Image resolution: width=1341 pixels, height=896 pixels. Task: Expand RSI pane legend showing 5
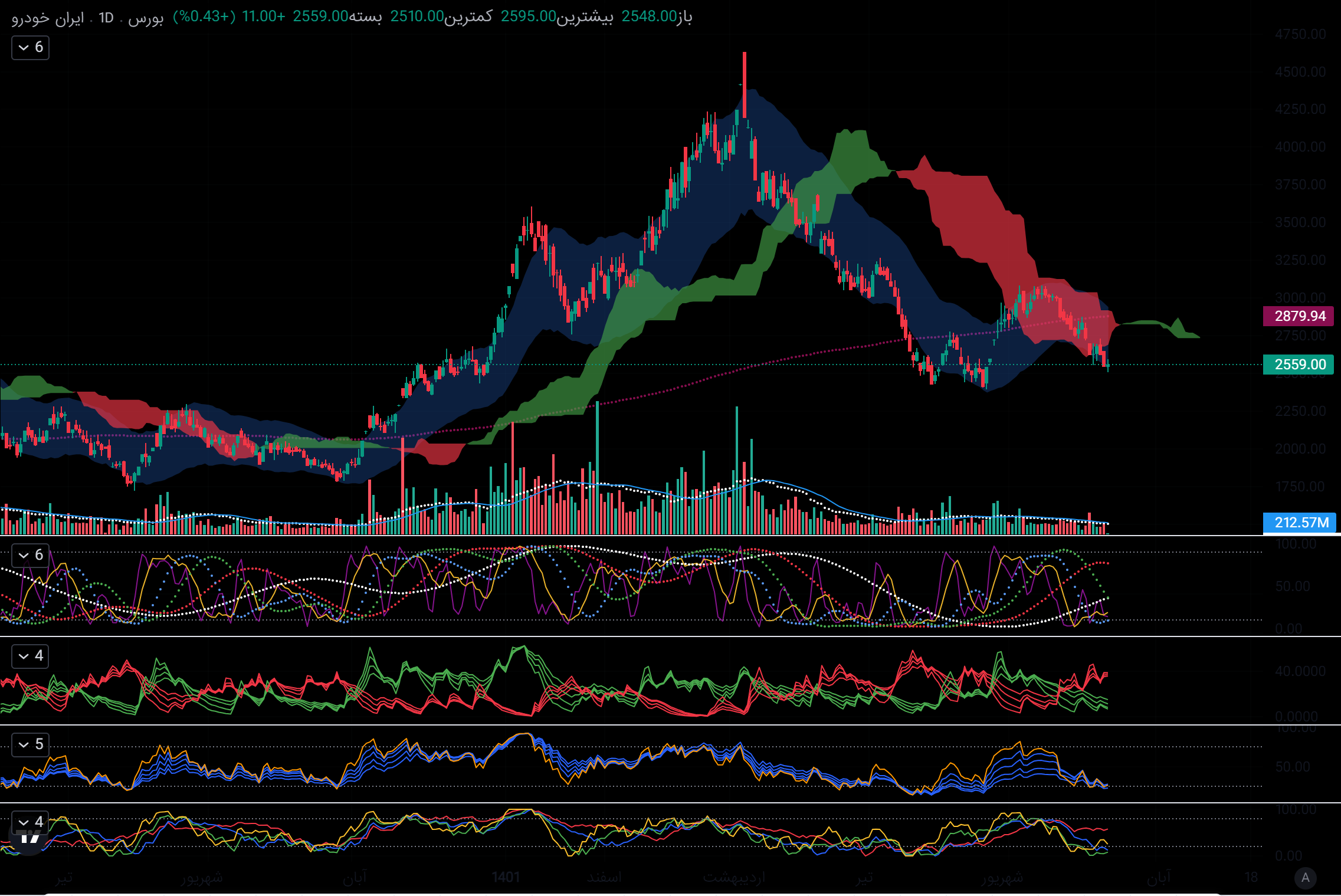(x=30, y=744)
